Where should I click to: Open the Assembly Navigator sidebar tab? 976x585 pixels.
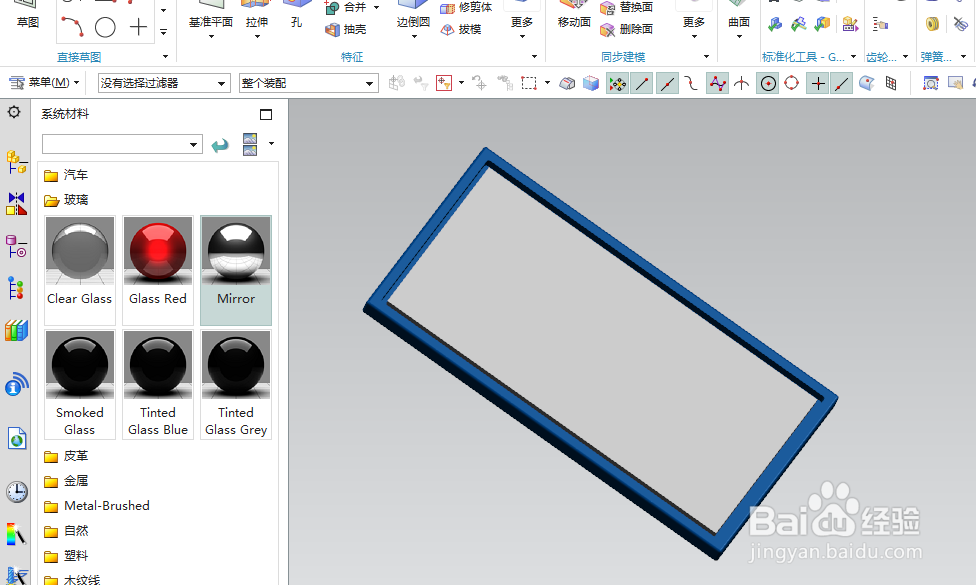[16, 162]
